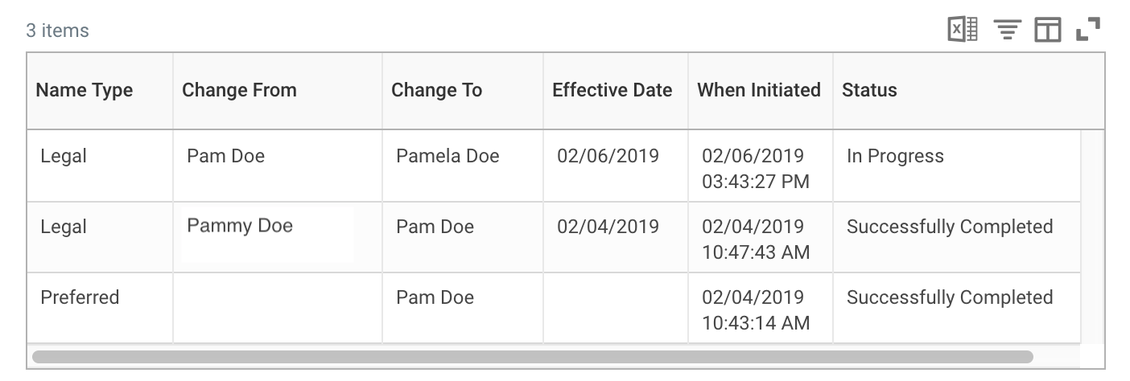The height and width of the screenshot is (381, 1130).
Task: Export table to Excel icon
Action: [962, 30]
